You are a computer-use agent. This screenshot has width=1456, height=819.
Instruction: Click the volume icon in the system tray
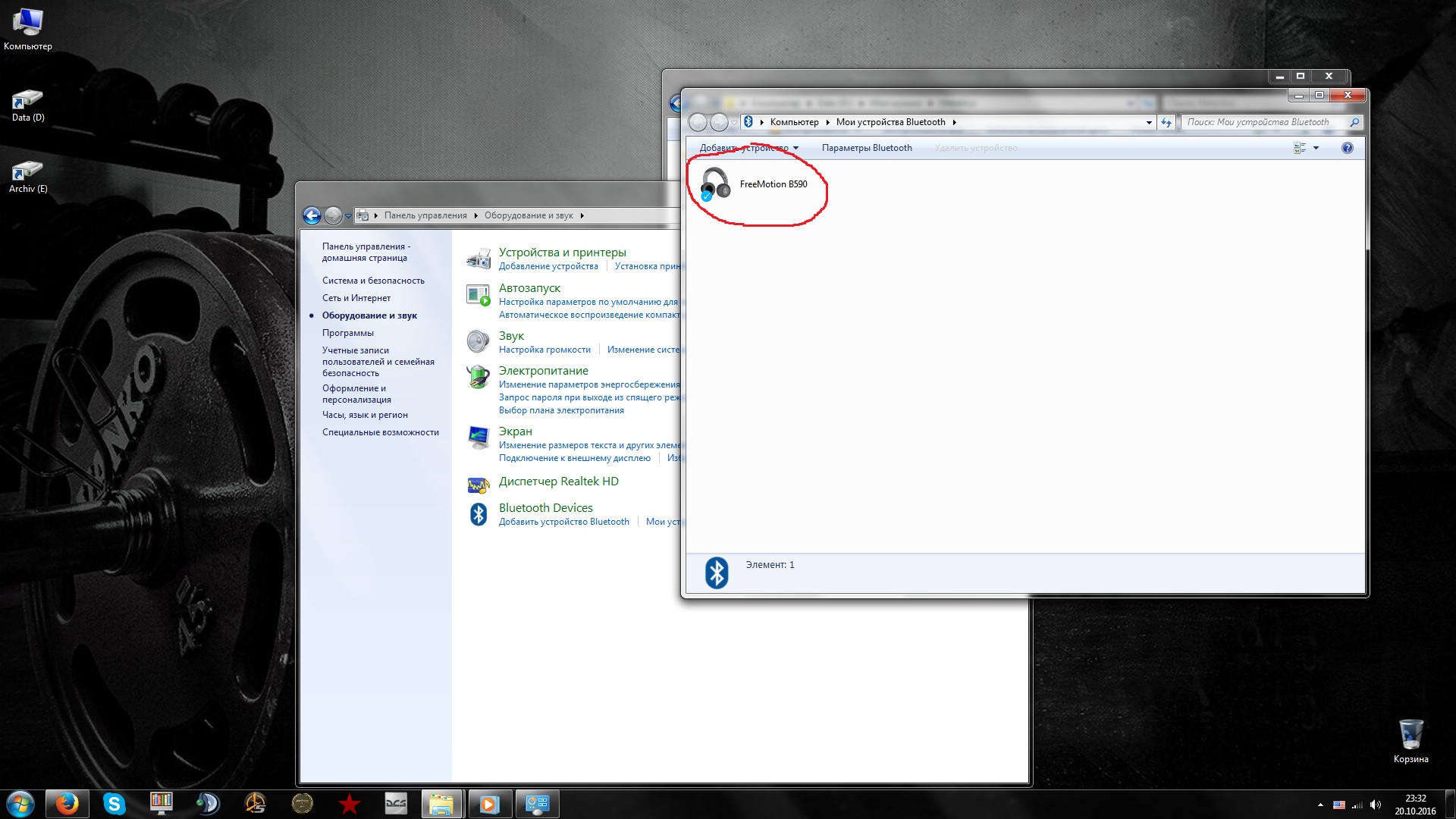pyautogui.click(x=1376, y=805)
